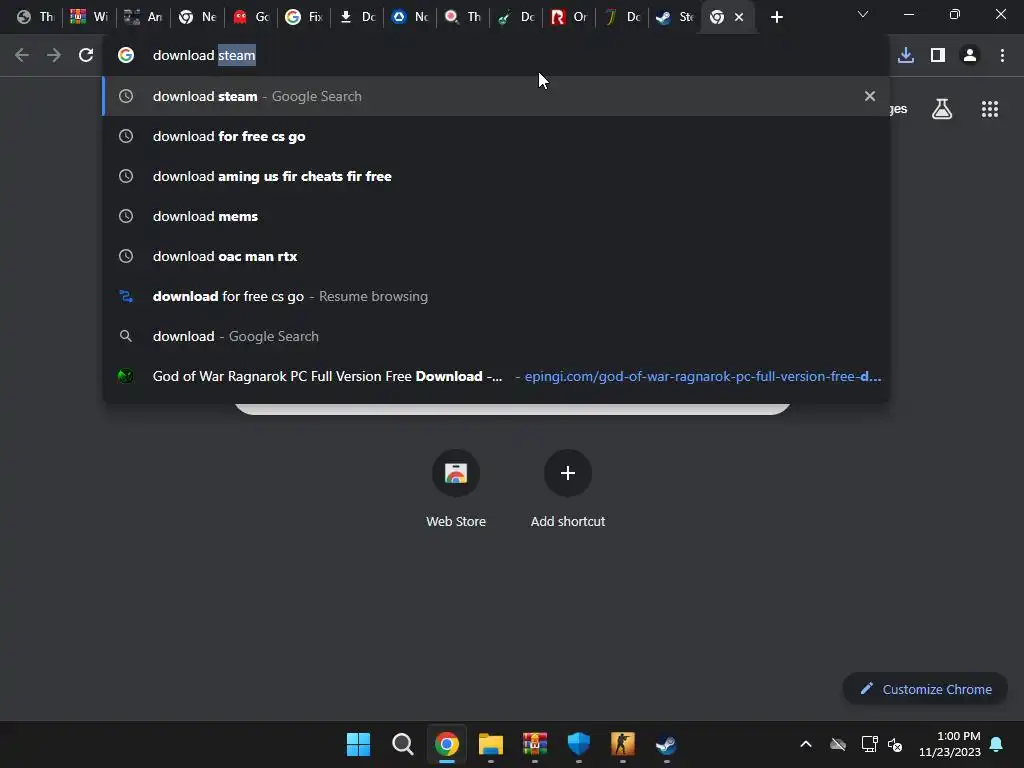Open network display tray icon
This screenshot has width=1024, height=768.
point(869,744)
